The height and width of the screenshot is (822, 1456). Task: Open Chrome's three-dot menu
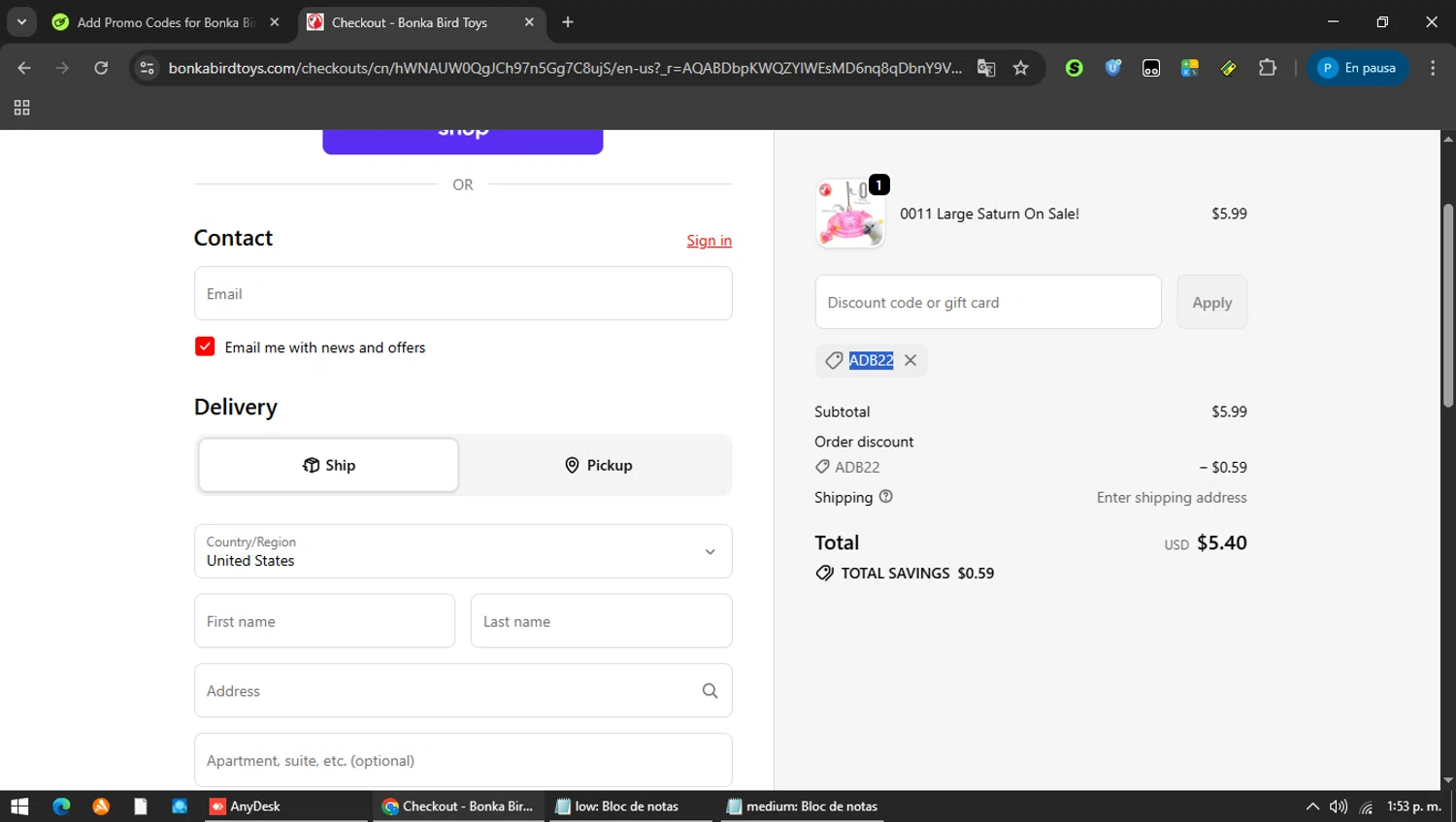coord(1433,68)
